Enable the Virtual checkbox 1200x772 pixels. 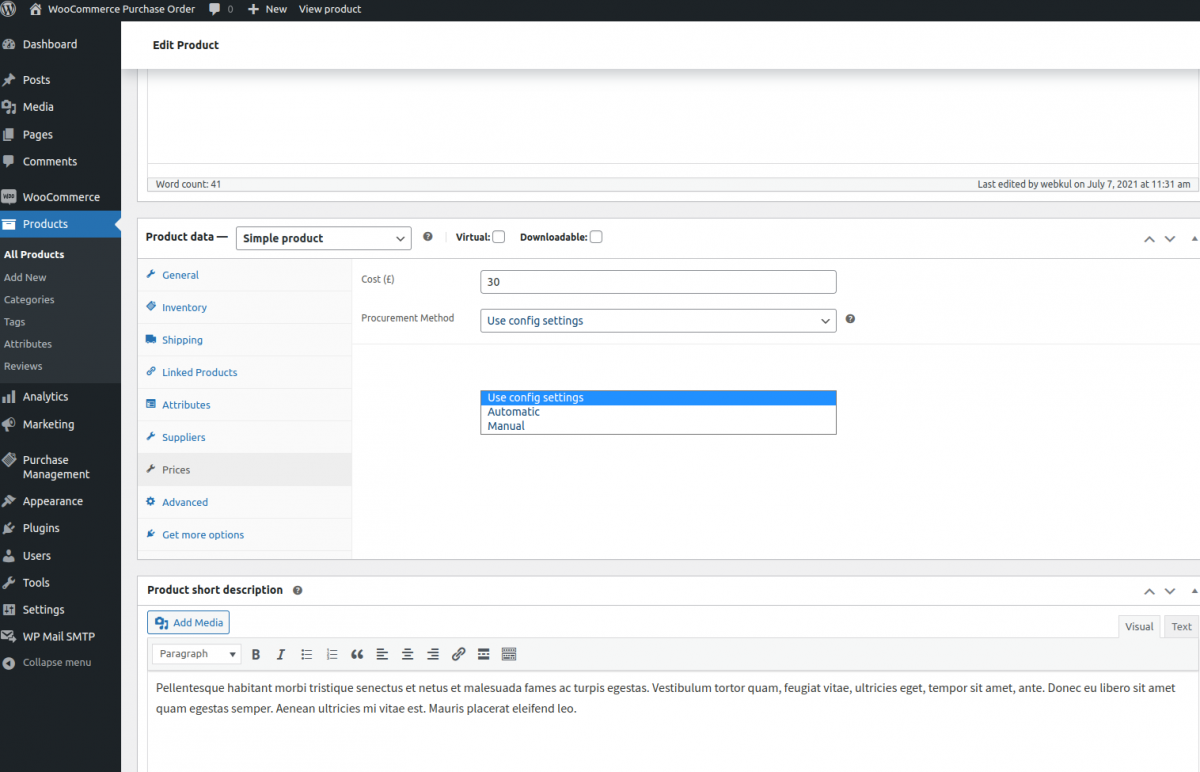pyautogui.click(x=498, y=237)
